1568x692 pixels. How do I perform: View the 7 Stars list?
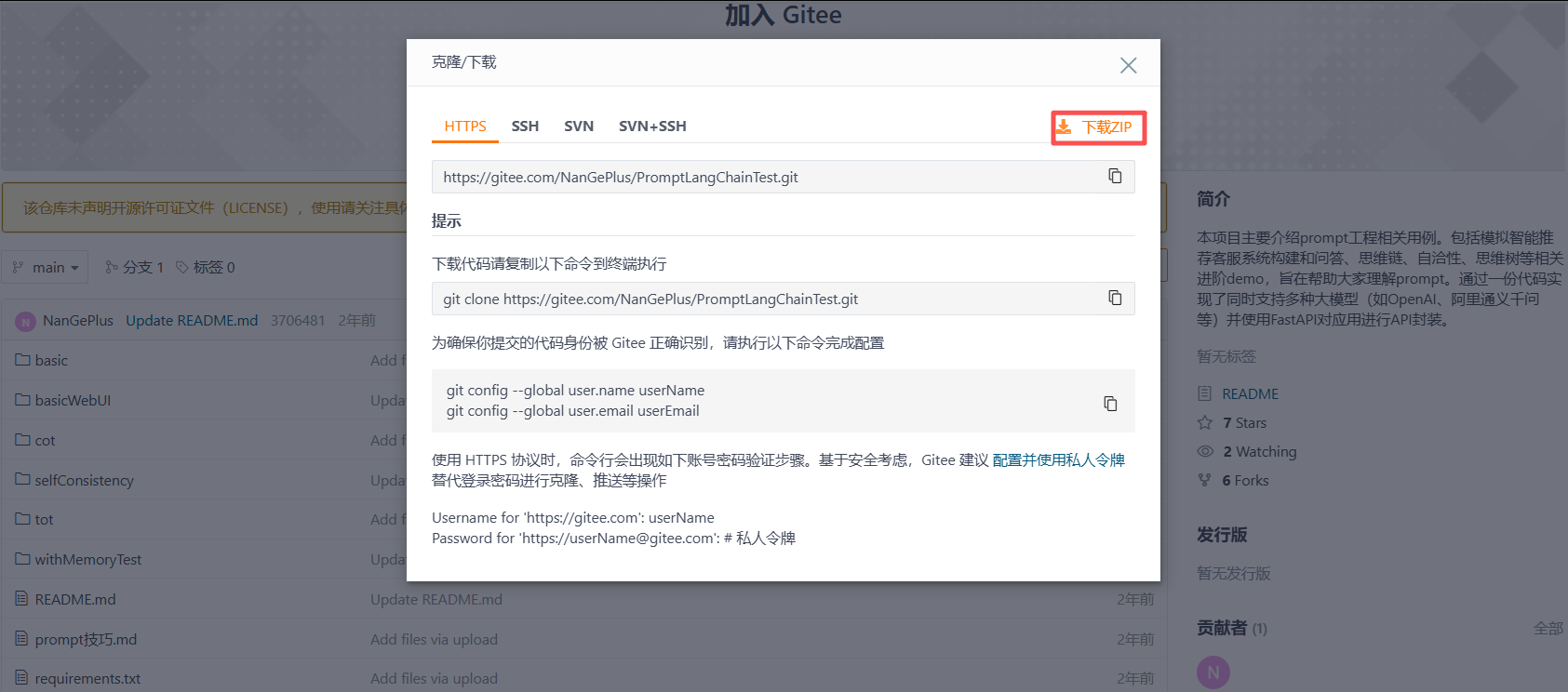coord(1245,423)
